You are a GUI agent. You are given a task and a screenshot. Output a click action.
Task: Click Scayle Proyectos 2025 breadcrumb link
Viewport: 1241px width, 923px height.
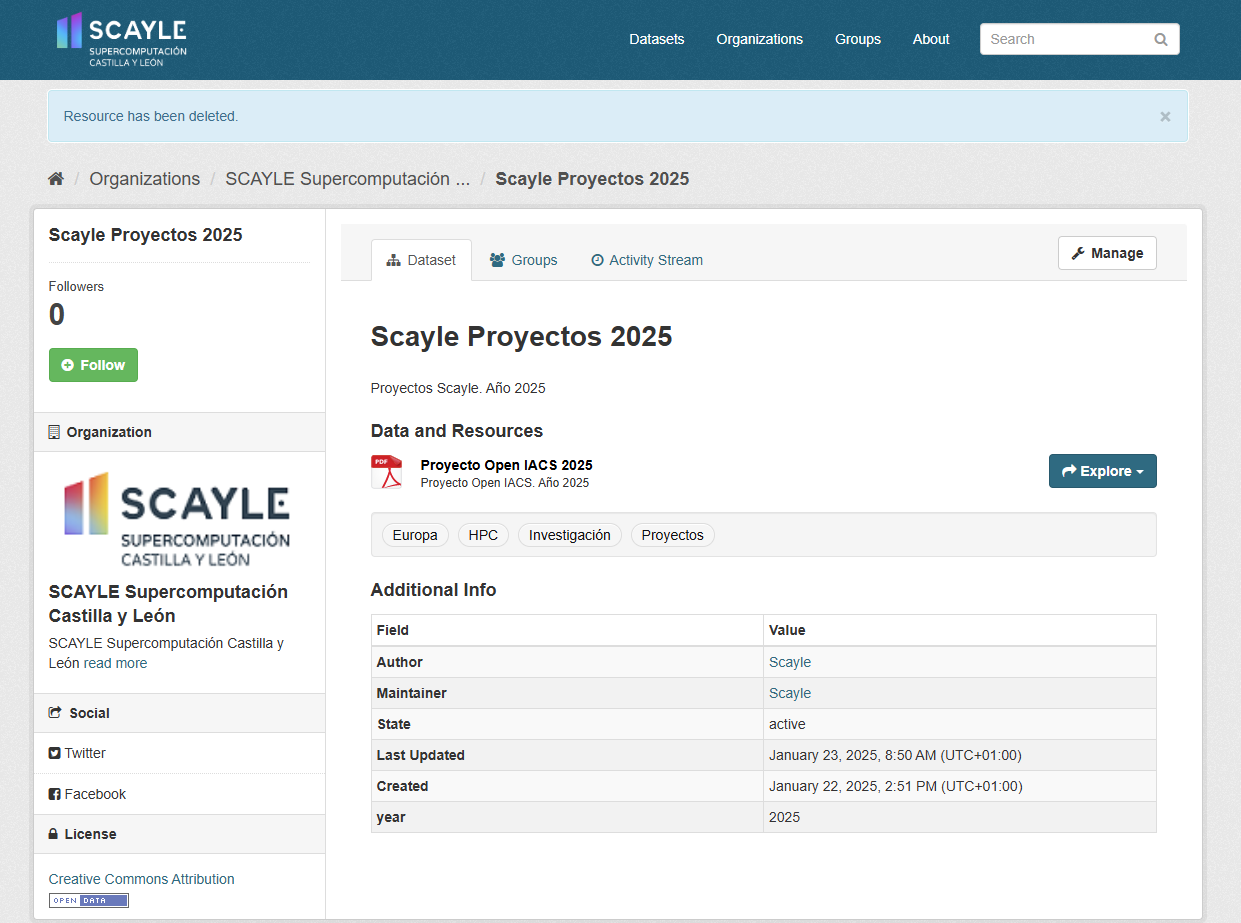[592, 179]
